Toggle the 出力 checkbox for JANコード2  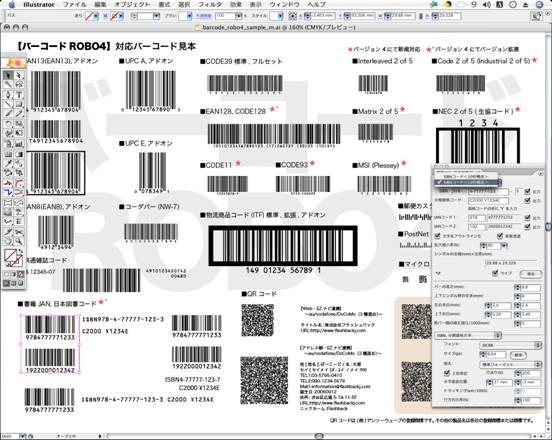click(527, 226)
